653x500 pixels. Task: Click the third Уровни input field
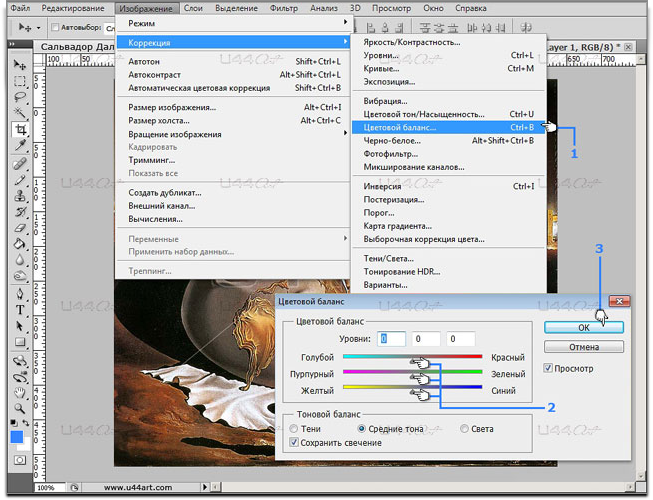point(461,339)
